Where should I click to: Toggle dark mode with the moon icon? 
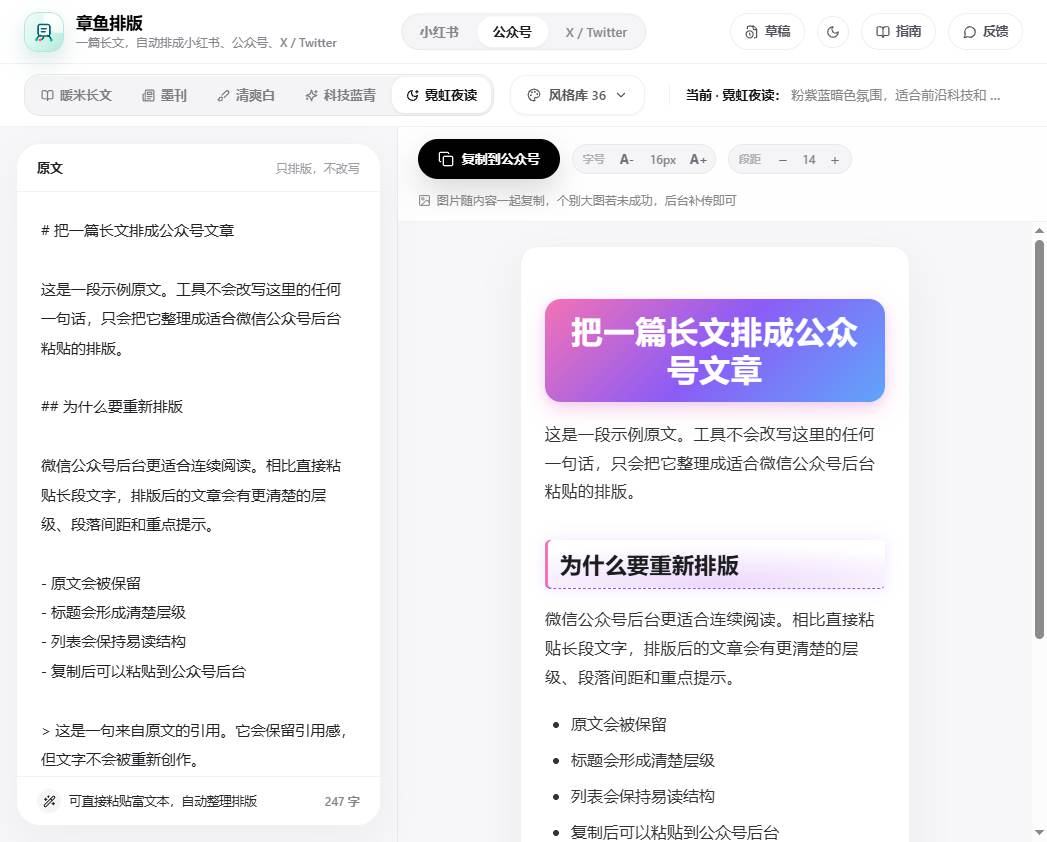[x=833, y=31]
